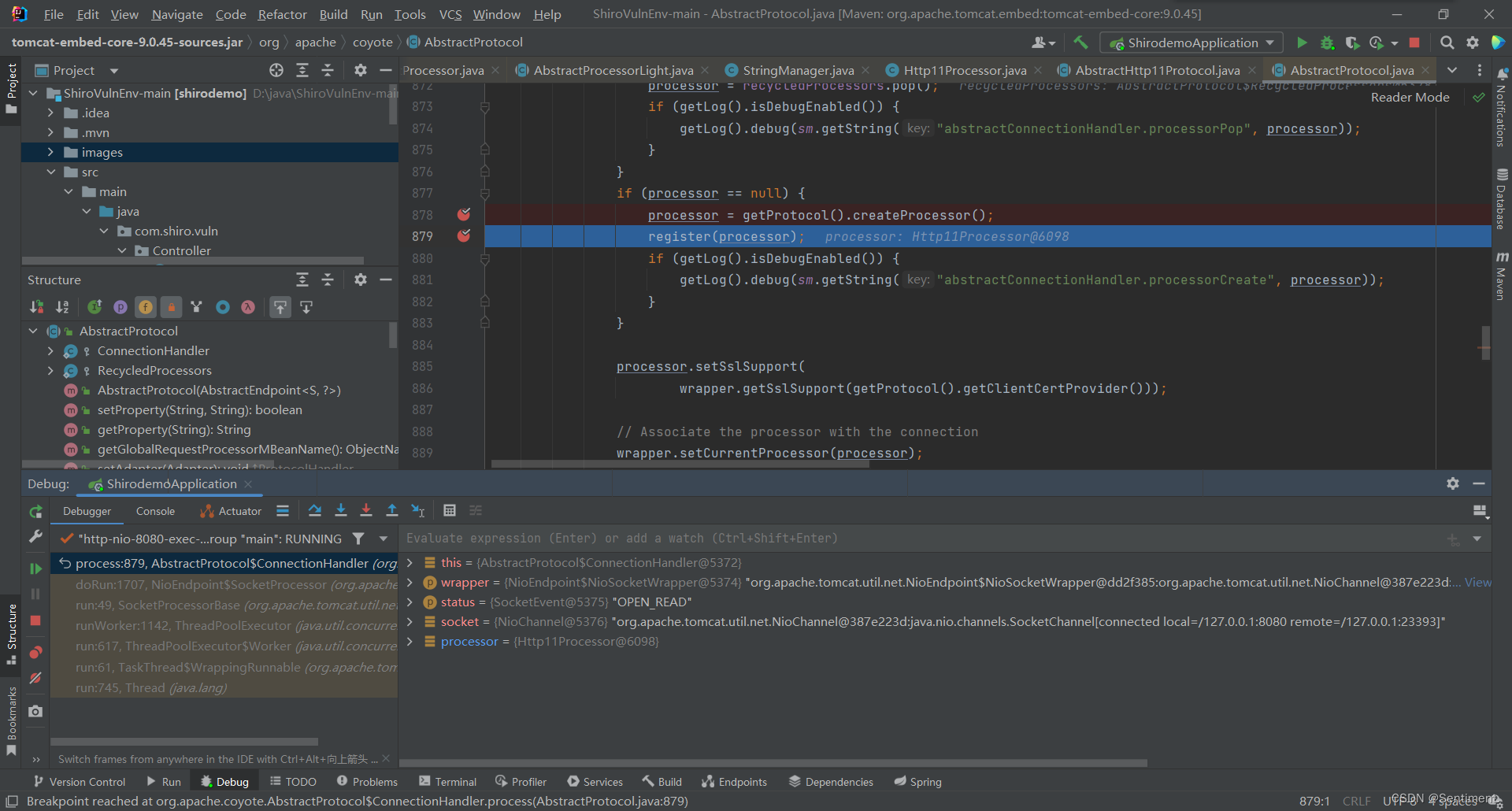The width and height of the screenshot is (1512, 811).
Task: Switch to the Console tab in Debug
Action: click(x=155, y=511)
